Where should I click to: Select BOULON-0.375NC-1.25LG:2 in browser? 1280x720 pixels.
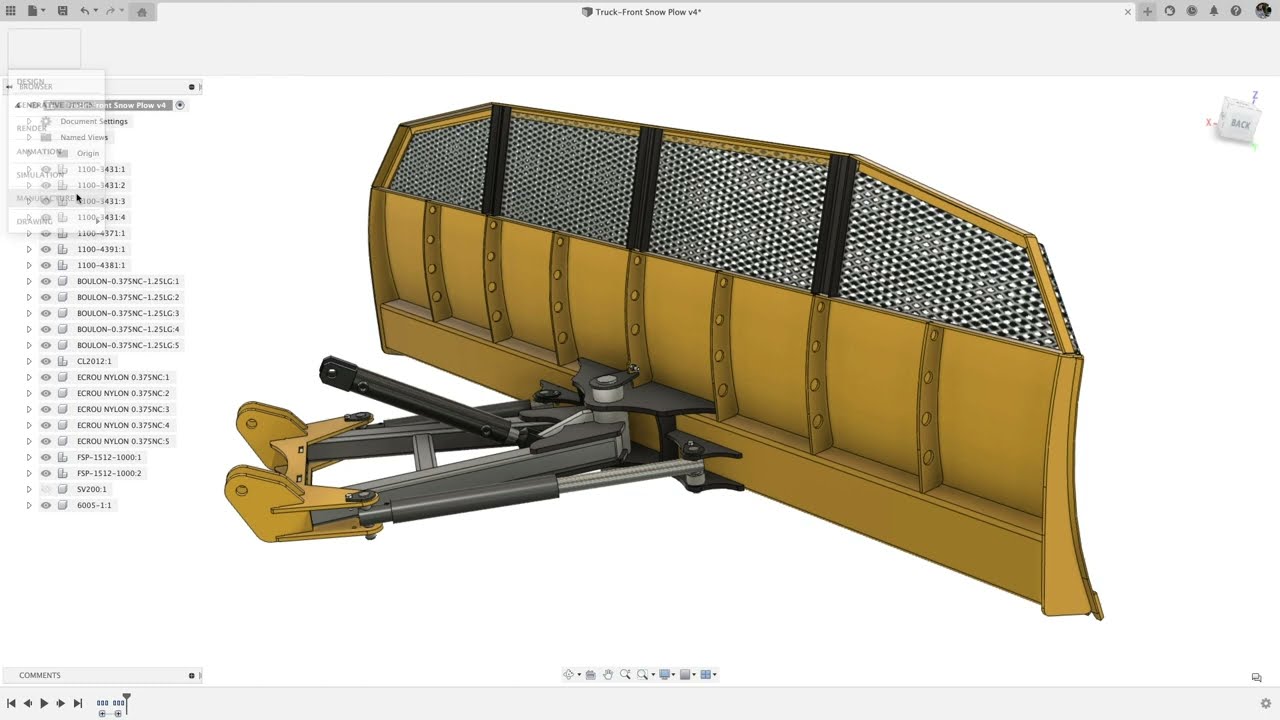coord(128,297)
